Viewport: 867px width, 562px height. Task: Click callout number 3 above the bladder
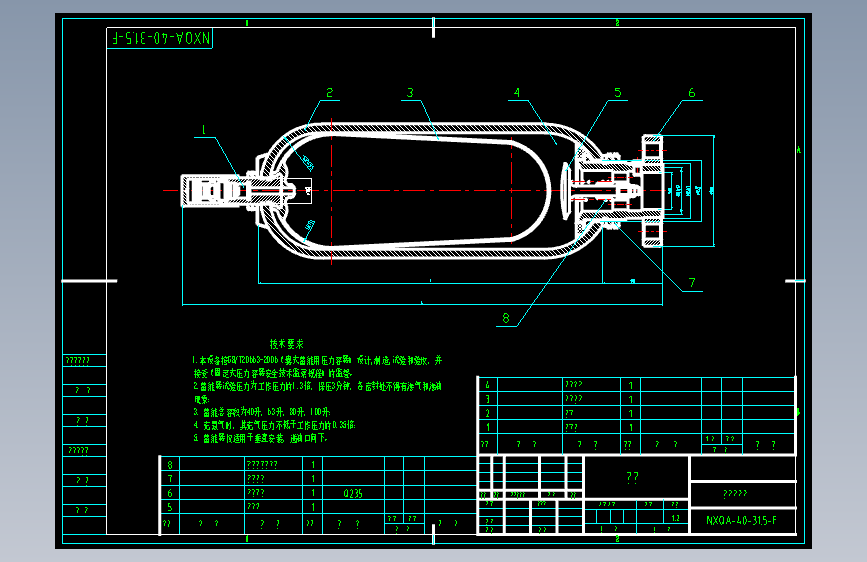tap(410, 93)
